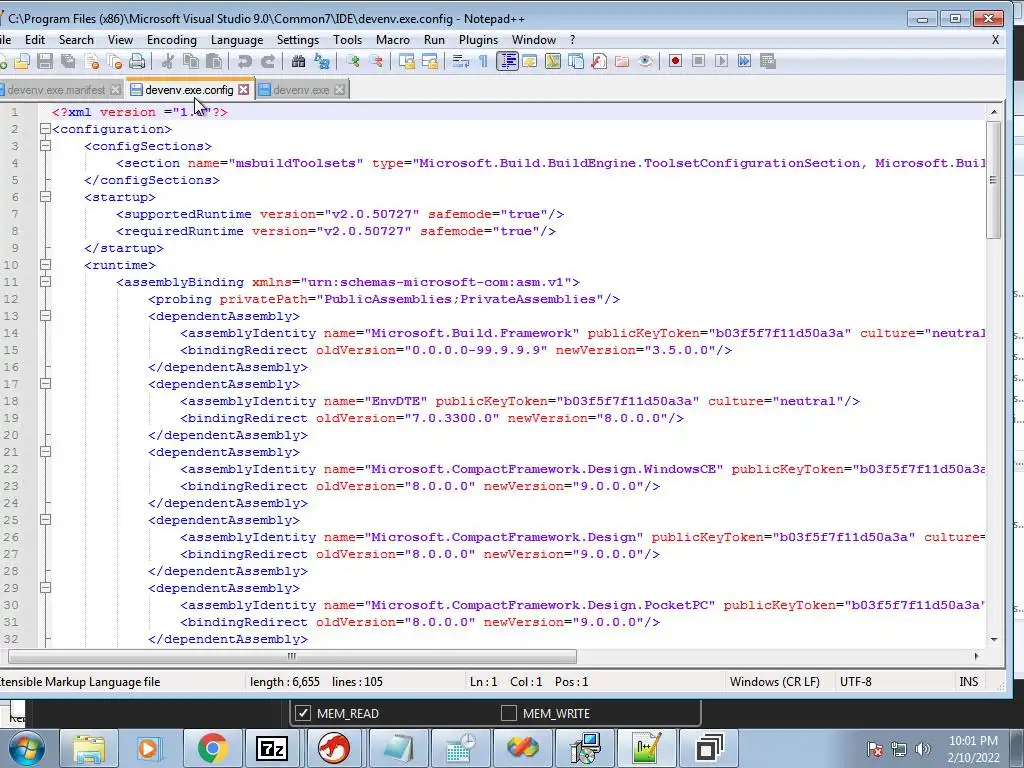Toggle Word wrap toolbar icon

pos(460,61)
